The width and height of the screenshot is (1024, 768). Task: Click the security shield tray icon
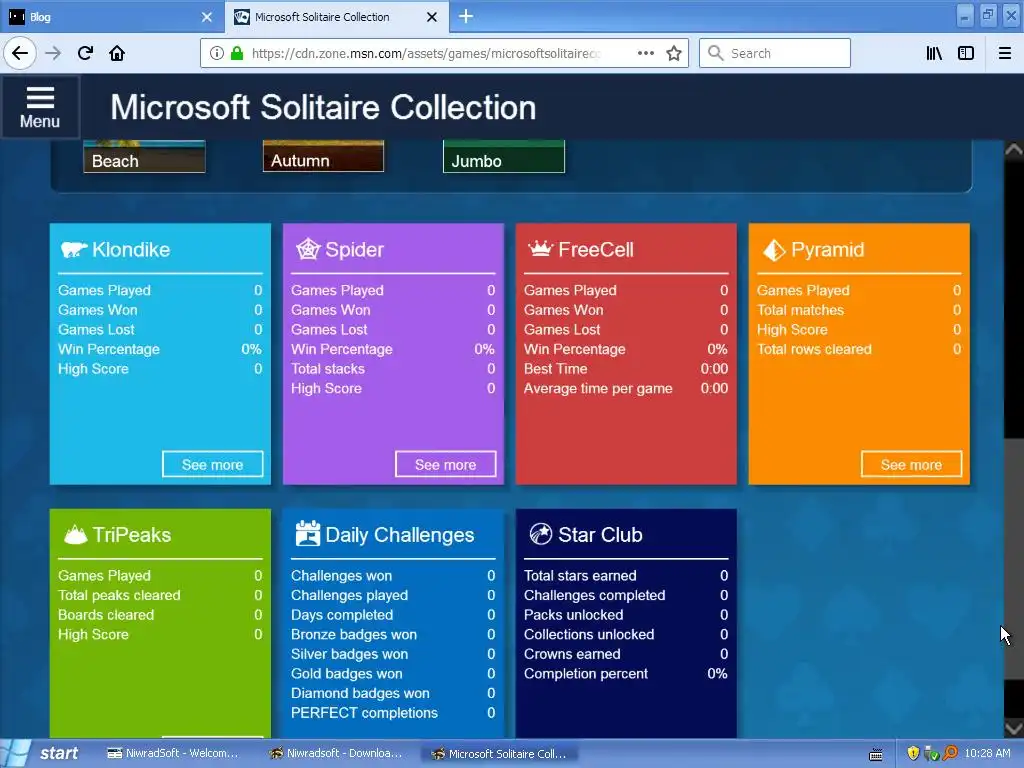point(913,754)
